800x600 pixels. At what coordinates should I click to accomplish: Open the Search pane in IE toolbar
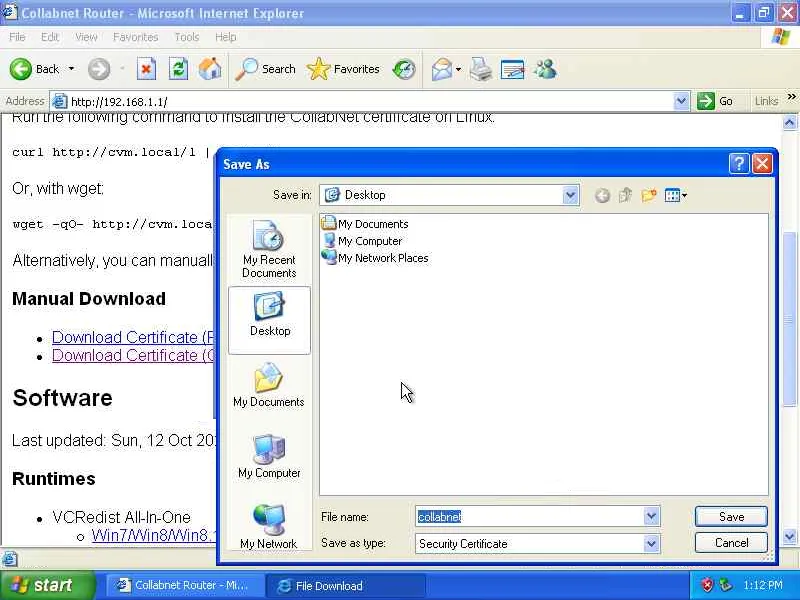coord(265,69)
